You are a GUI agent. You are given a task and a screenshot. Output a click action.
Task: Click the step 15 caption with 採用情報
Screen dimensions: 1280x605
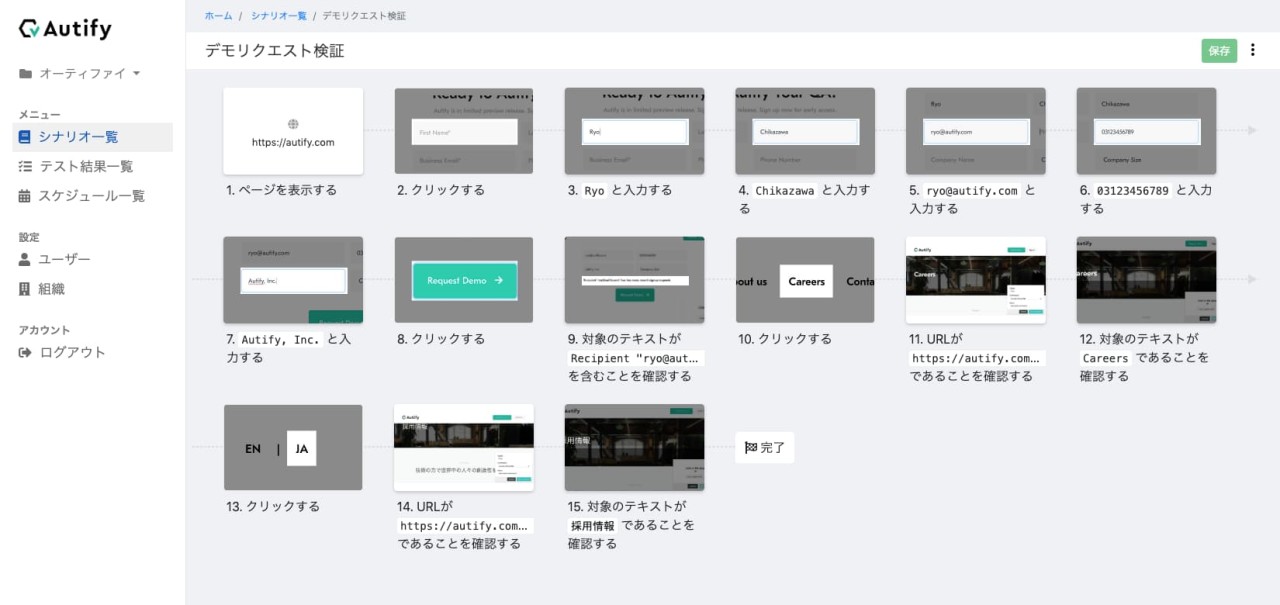pyautogui.click(x=631, y=525)
